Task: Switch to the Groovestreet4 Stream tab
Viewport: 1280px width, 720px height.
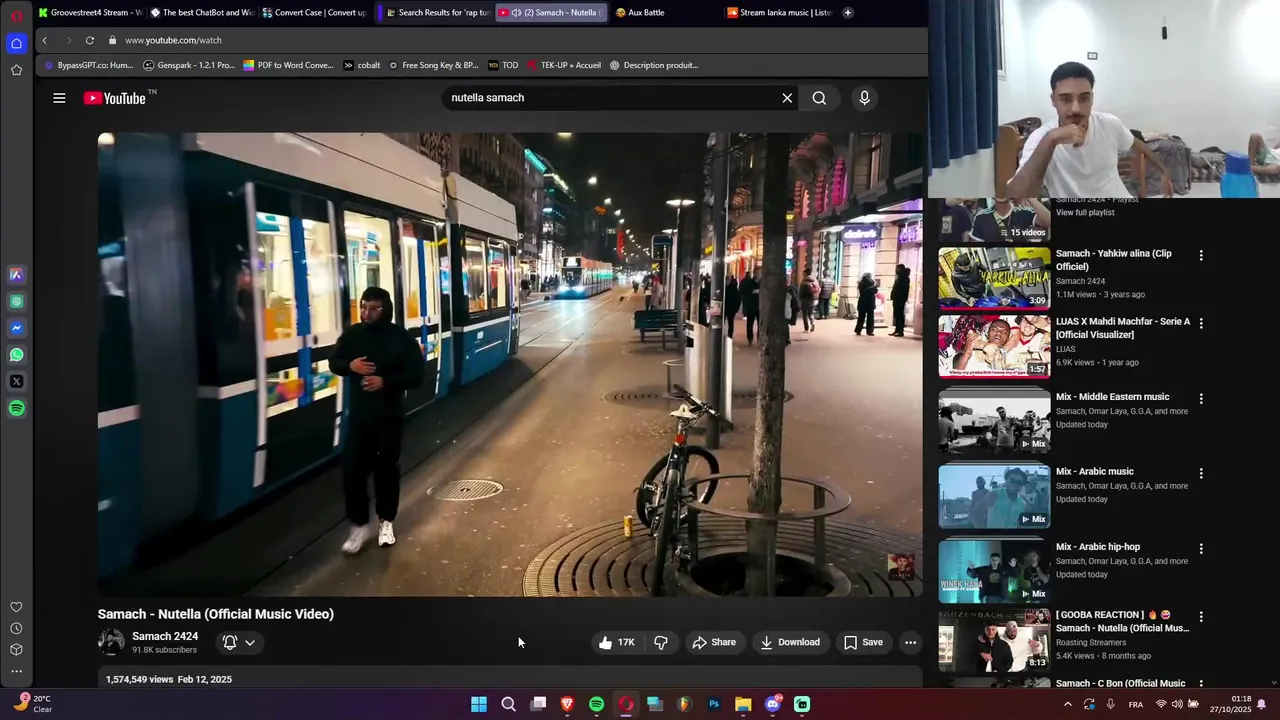Action: pos(90,13)
